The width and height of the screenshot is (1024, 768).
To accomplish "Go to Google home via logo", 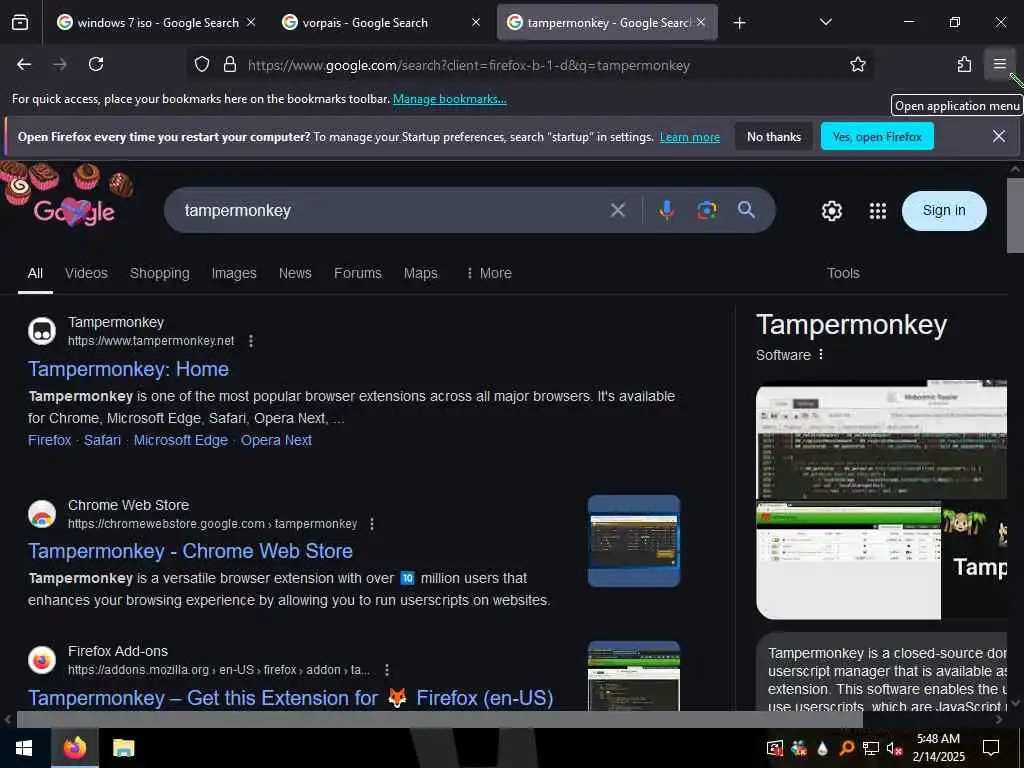I will [74, 211].
